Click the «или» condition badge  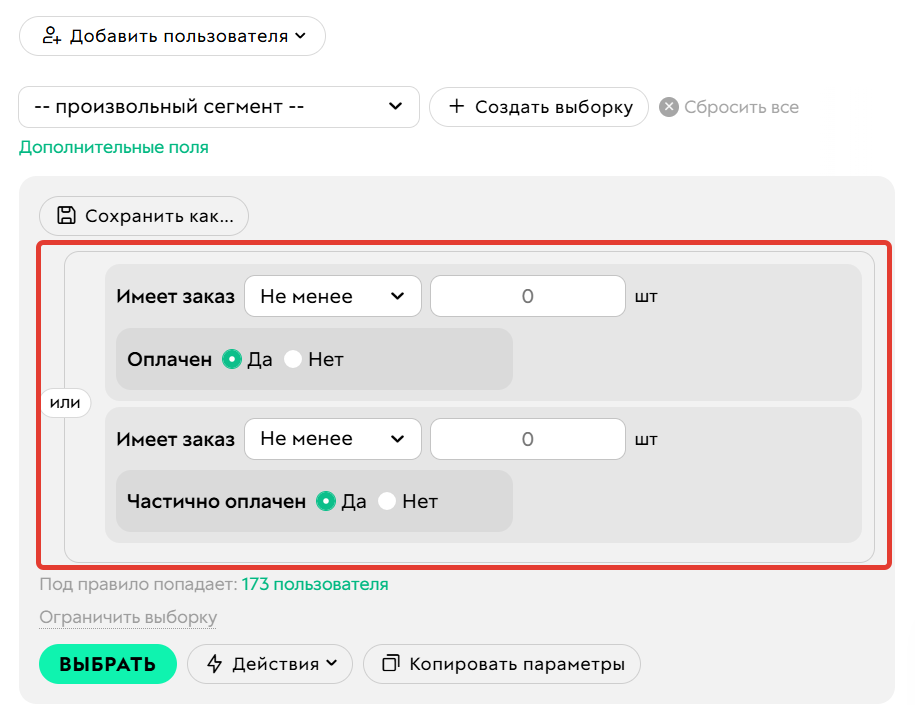coord(65,403)
